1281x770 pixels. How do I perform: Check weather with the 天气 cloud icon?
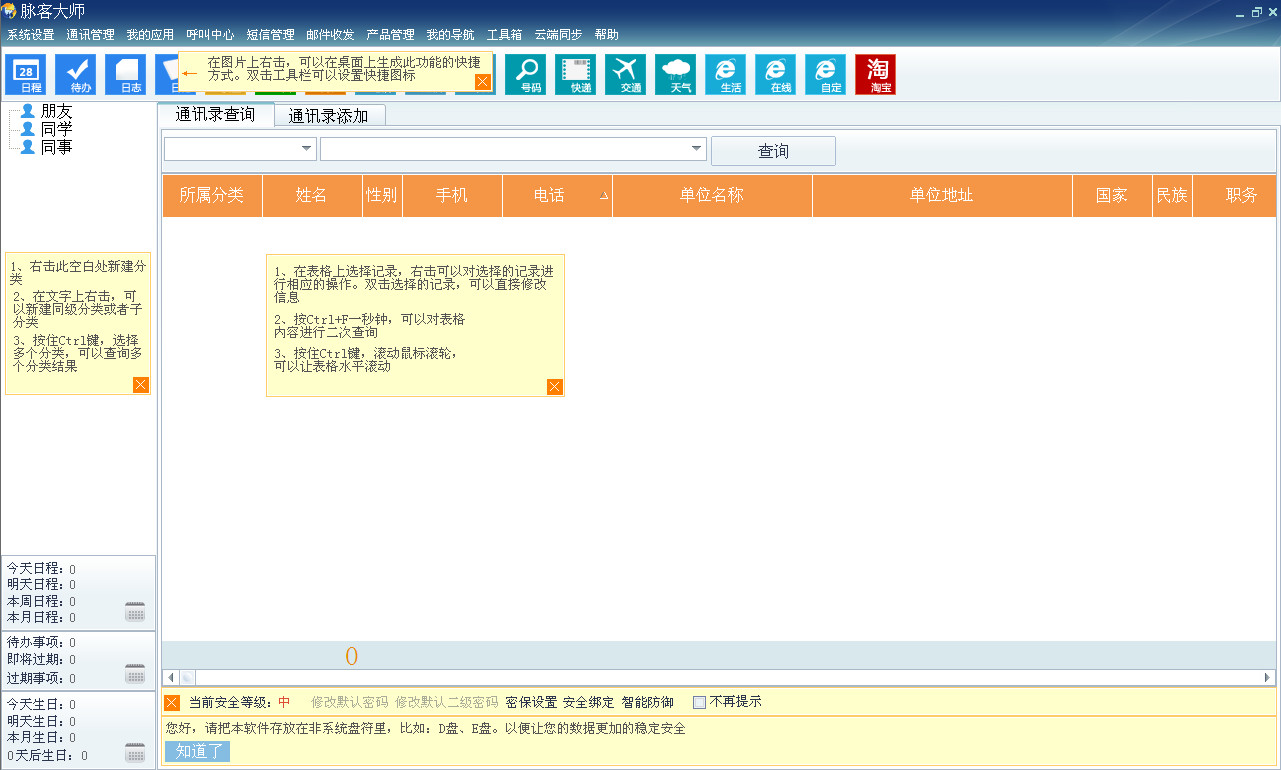click(675, 74)
